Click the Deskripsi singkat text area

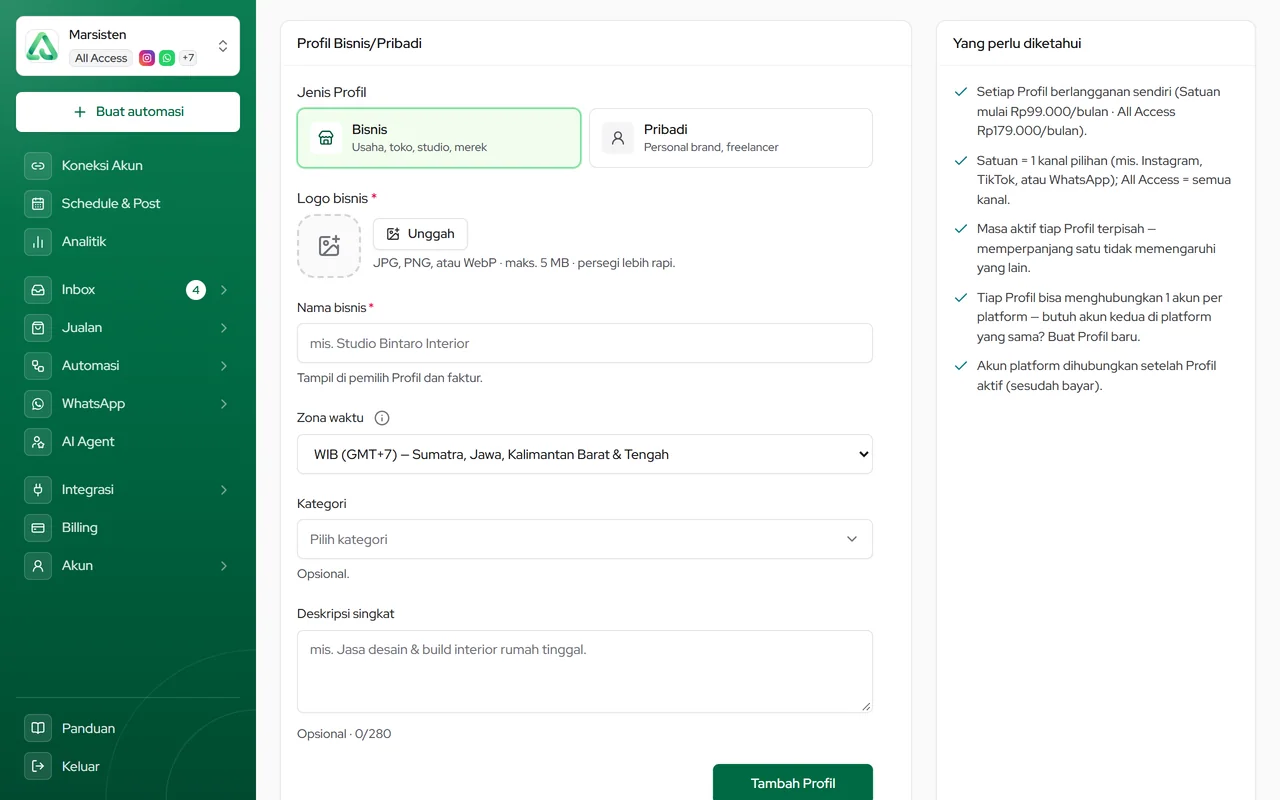click(585, 671)
